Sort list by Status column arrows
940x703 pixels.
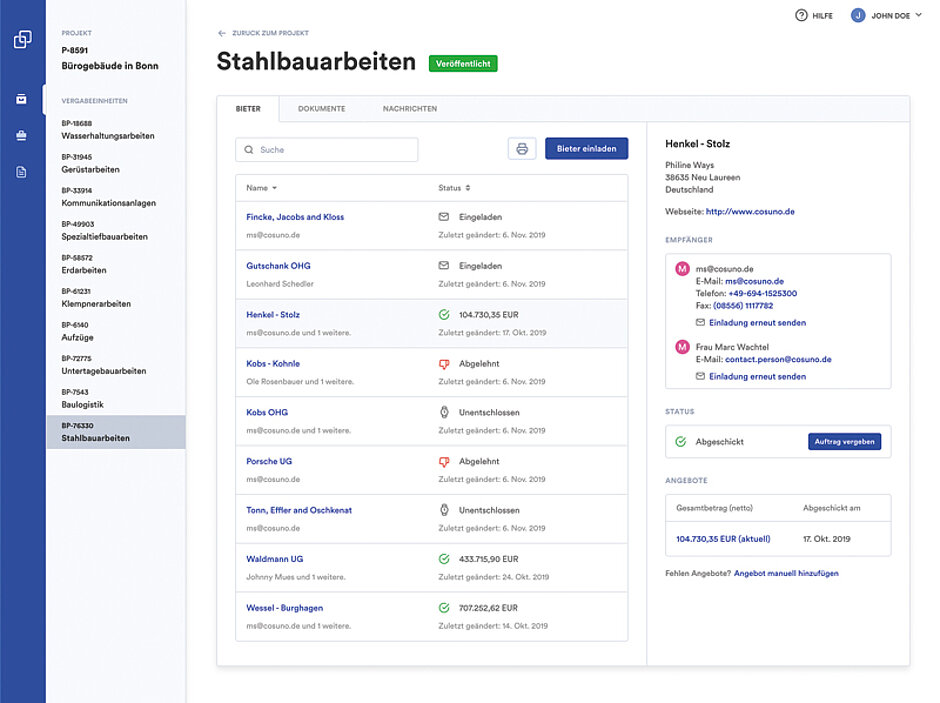(468, 188)
